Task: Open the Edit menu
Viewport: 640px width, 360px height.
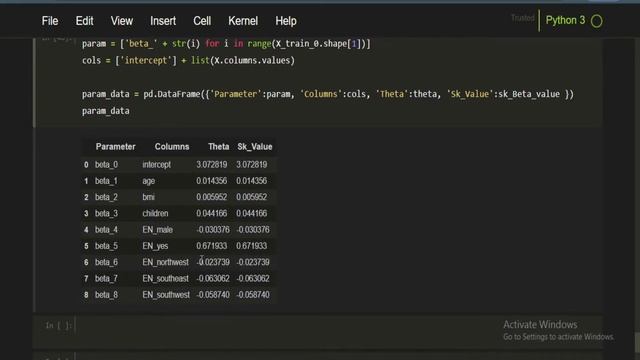Action: [84, 21]
